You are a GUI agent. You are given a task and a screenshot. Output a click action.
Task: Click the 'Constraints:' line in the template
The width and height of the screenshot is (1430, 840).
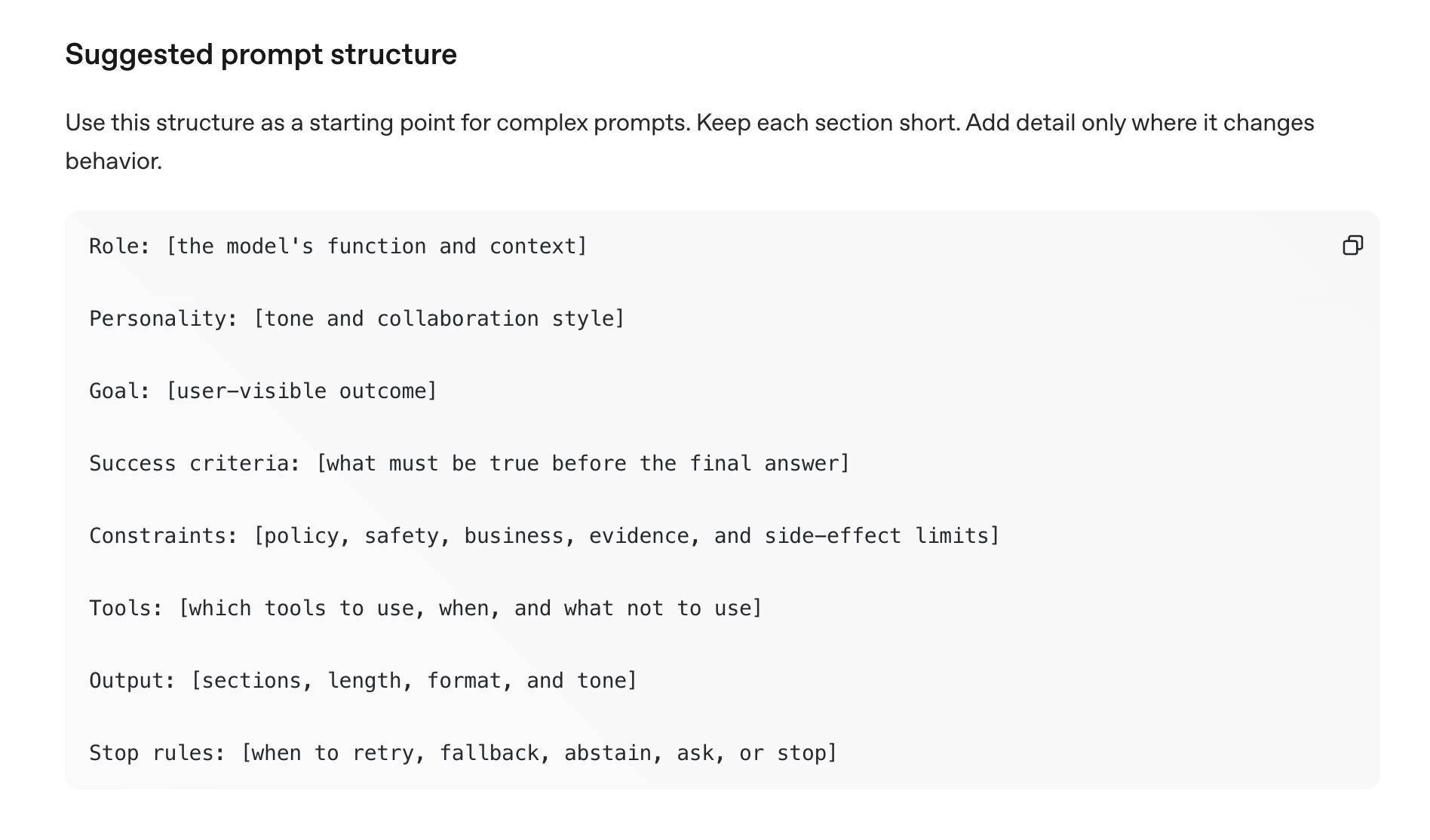[x=544, y=535]
